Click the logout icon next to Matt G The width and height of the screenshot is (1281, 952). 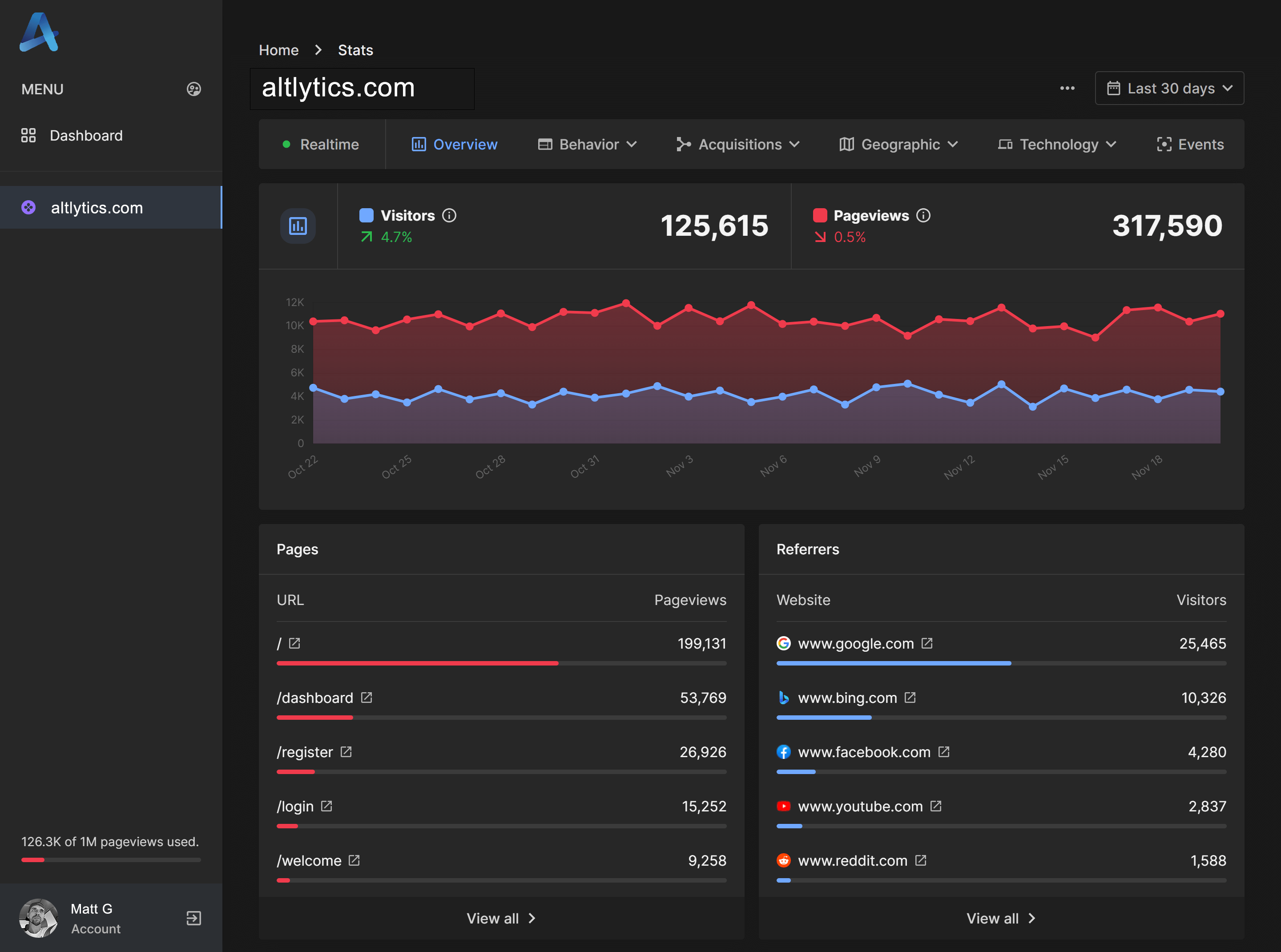tap(193, 918)
